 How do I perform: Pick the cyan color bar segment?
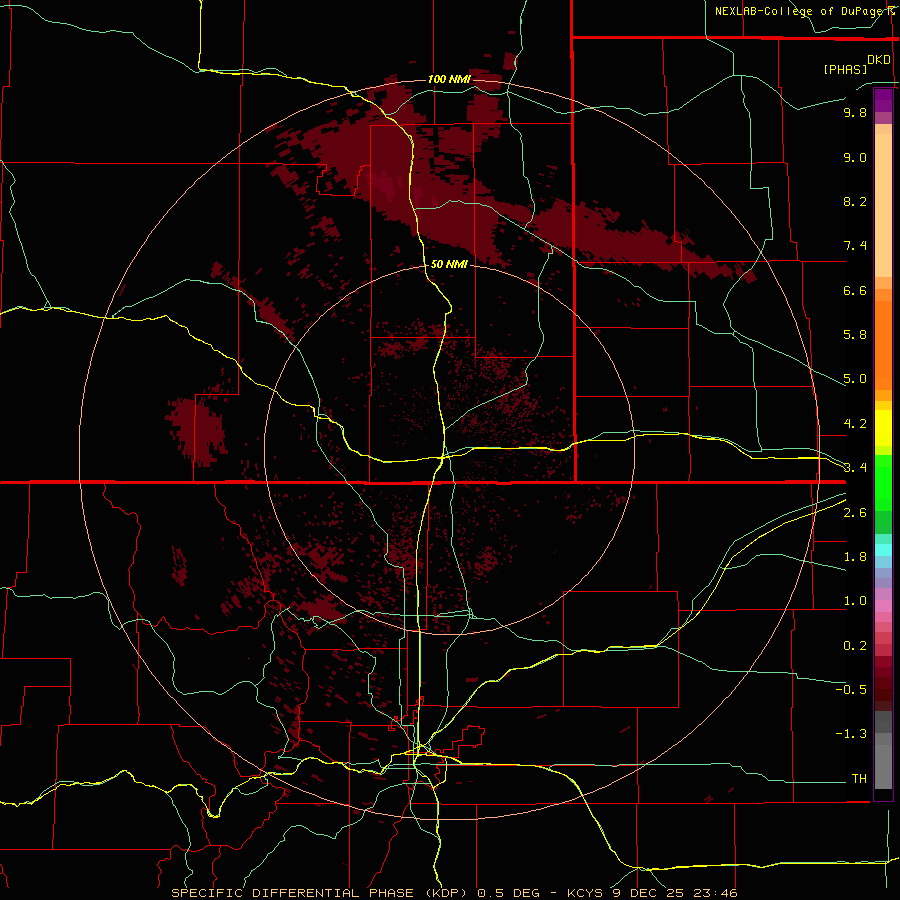click(x=883, y=550)
